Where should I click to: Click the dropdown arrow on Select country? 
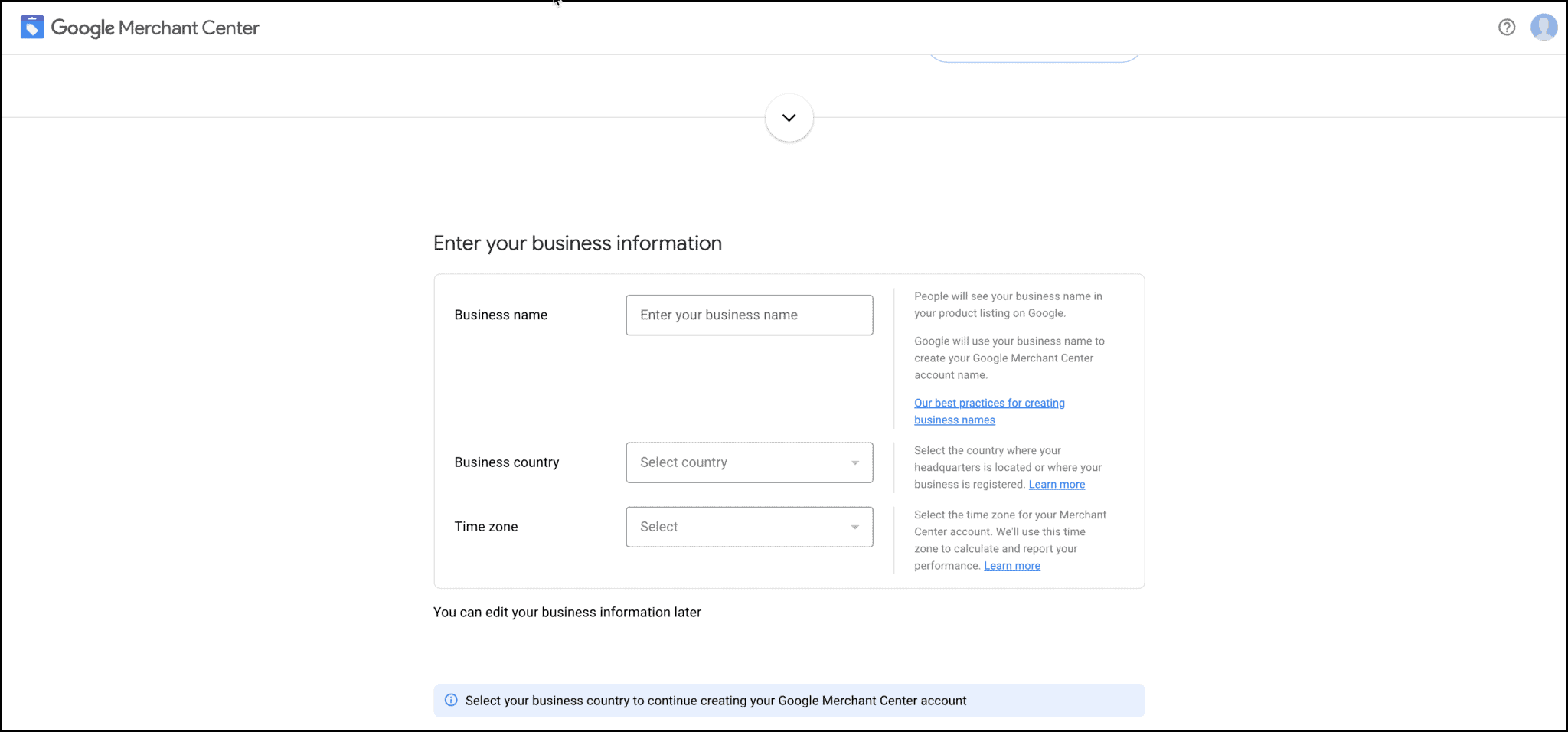[x=854, y=462]
